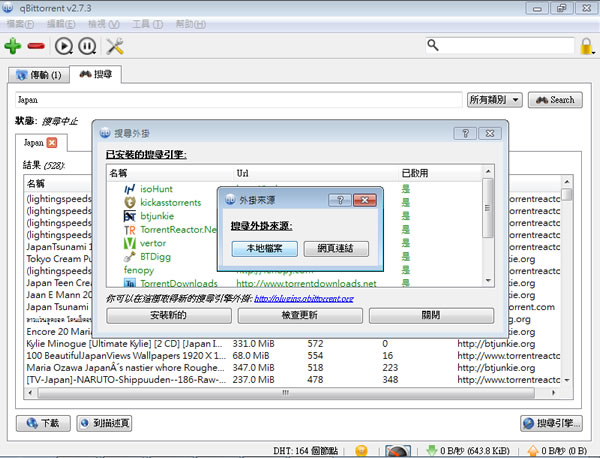Open the 幫助(H) menu
600x458 pixels.
pyautogui.click(x=191, y=24)
